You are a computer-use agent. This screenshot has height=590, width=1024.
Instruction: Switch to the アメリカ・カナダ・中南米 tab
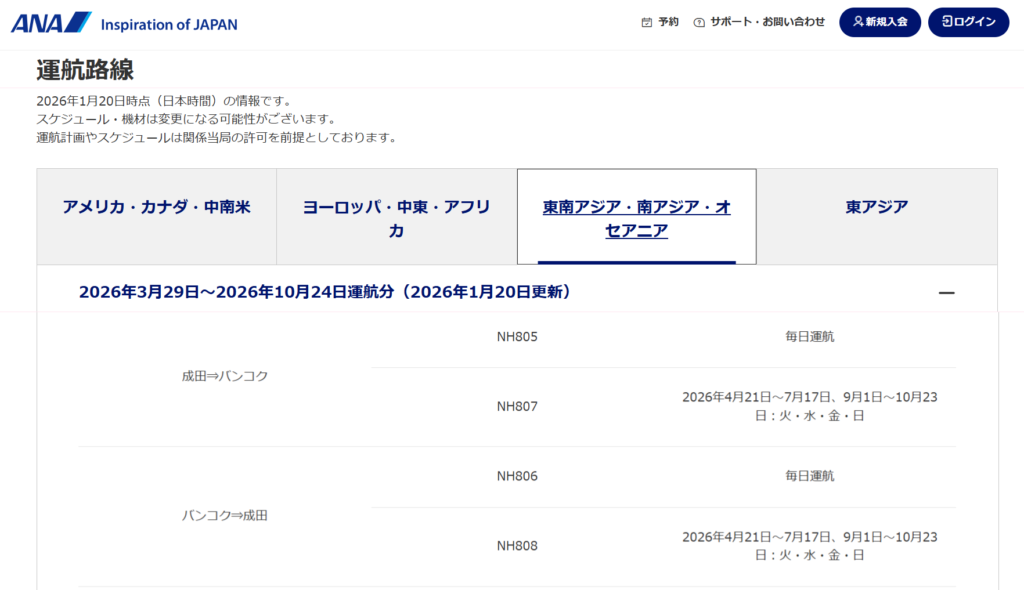click(156, 207)
